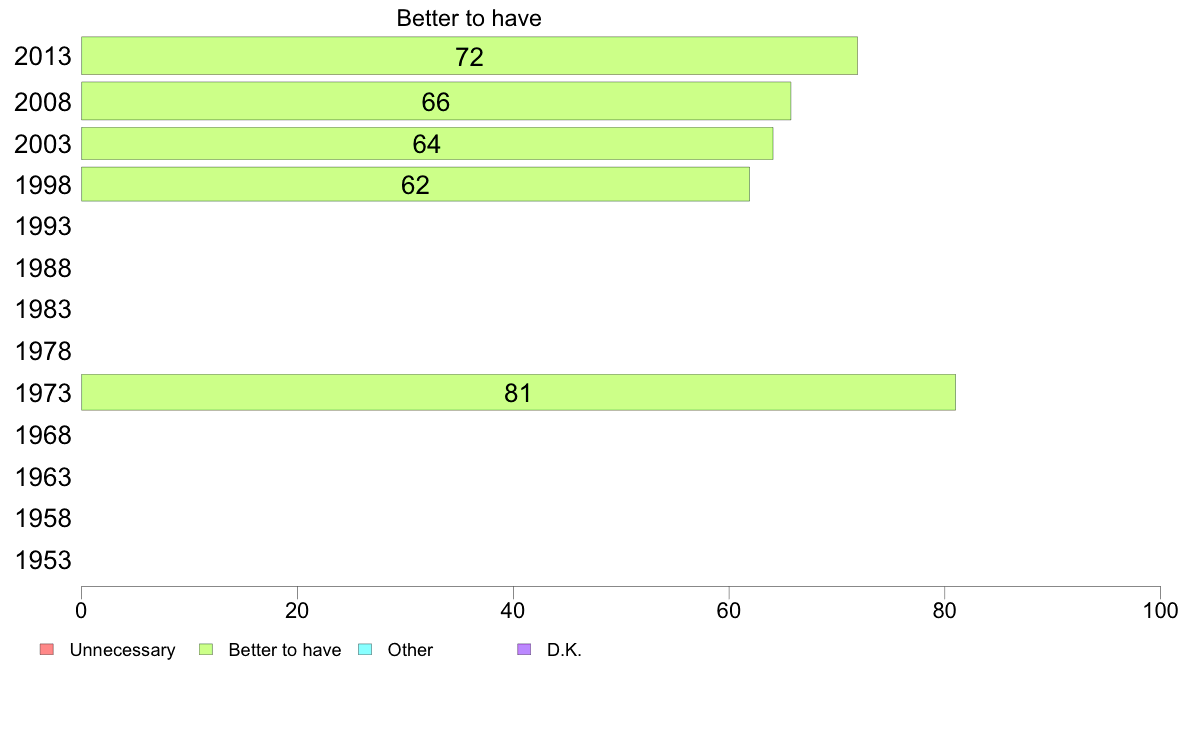Click the 1968 year axis label
Screen dimensions: 1188x736
pyautogui.click(x=42, y=436)
